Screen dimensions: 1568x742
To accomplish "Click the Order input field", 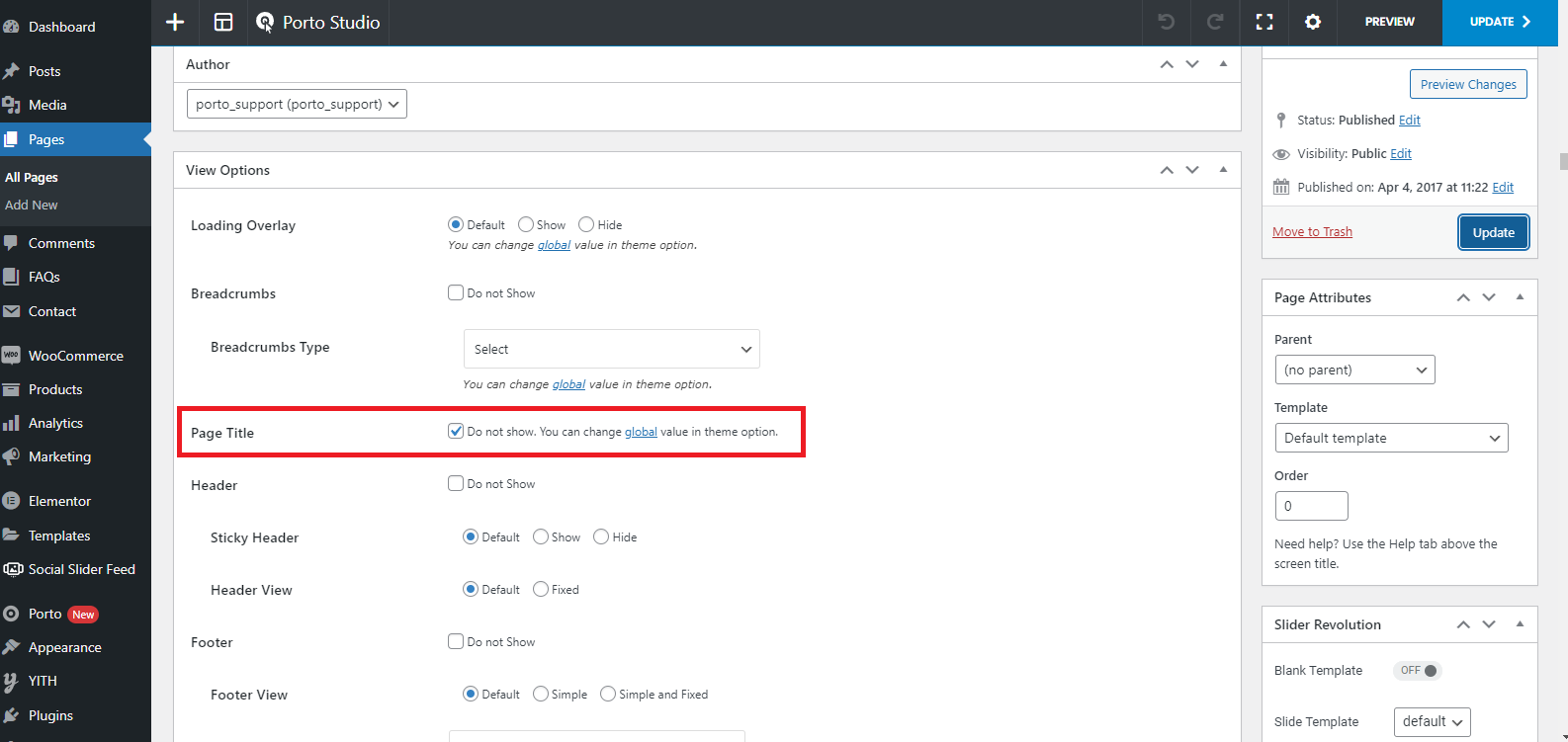I will tap(1311, 506).
